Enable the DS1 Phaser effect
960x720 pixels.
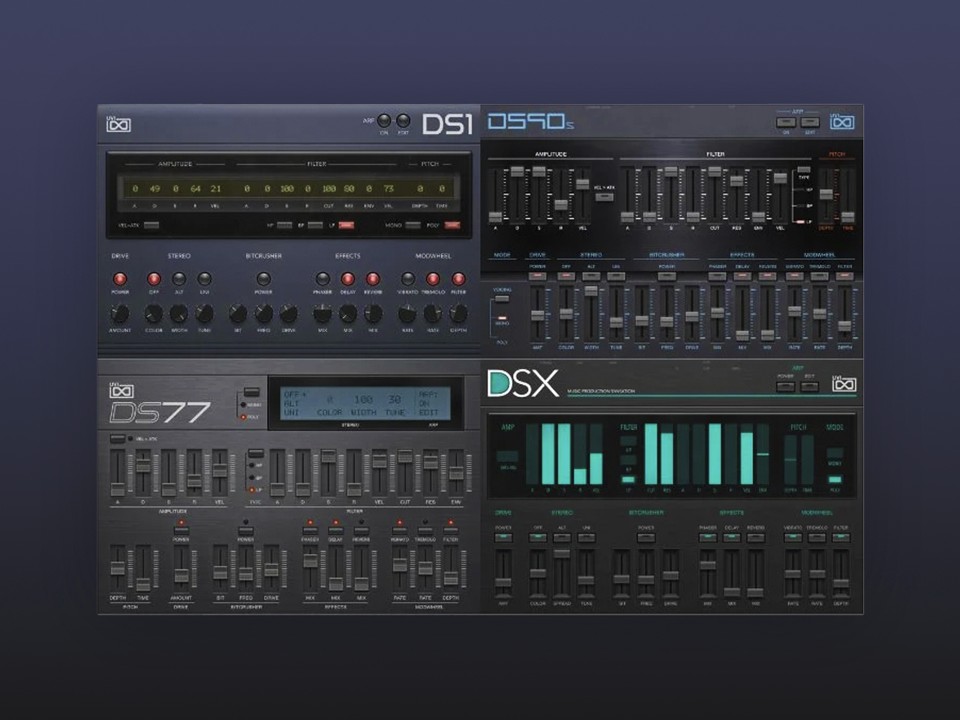322,279
